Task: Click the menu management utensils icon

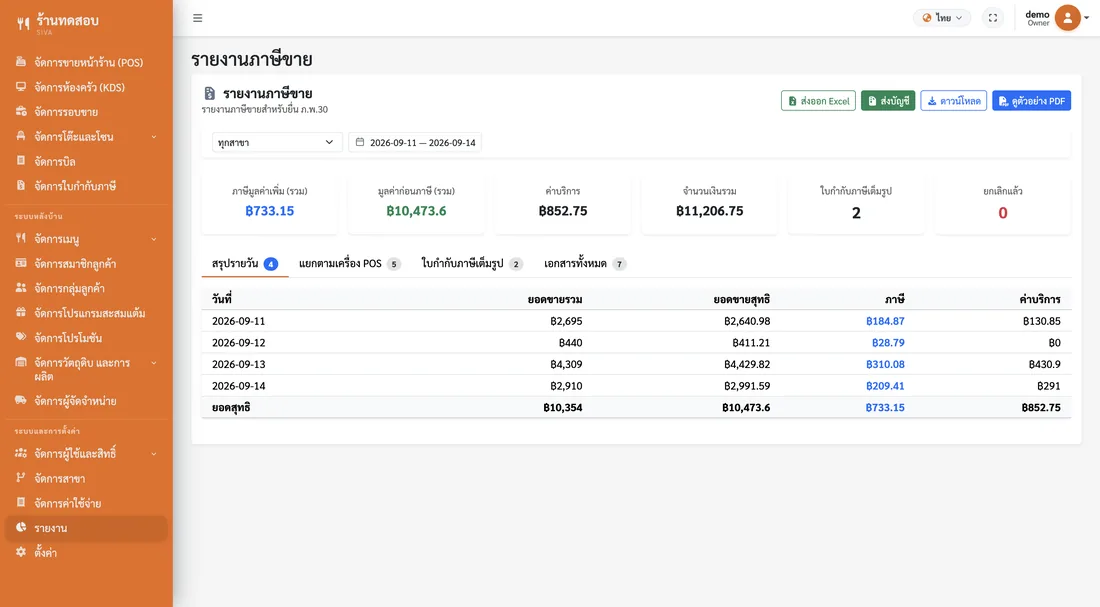Action: 21,239
